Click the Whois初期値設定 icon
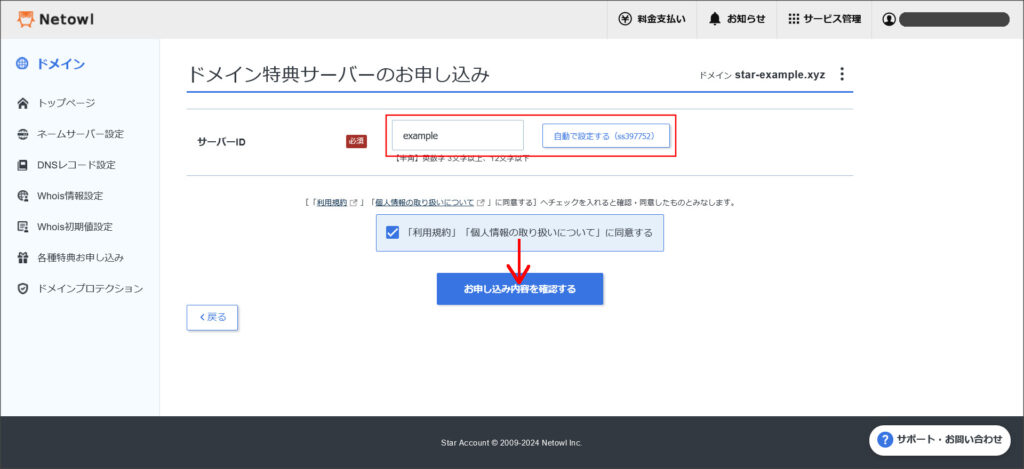The image size is (1024, 469). click(23, 227)
